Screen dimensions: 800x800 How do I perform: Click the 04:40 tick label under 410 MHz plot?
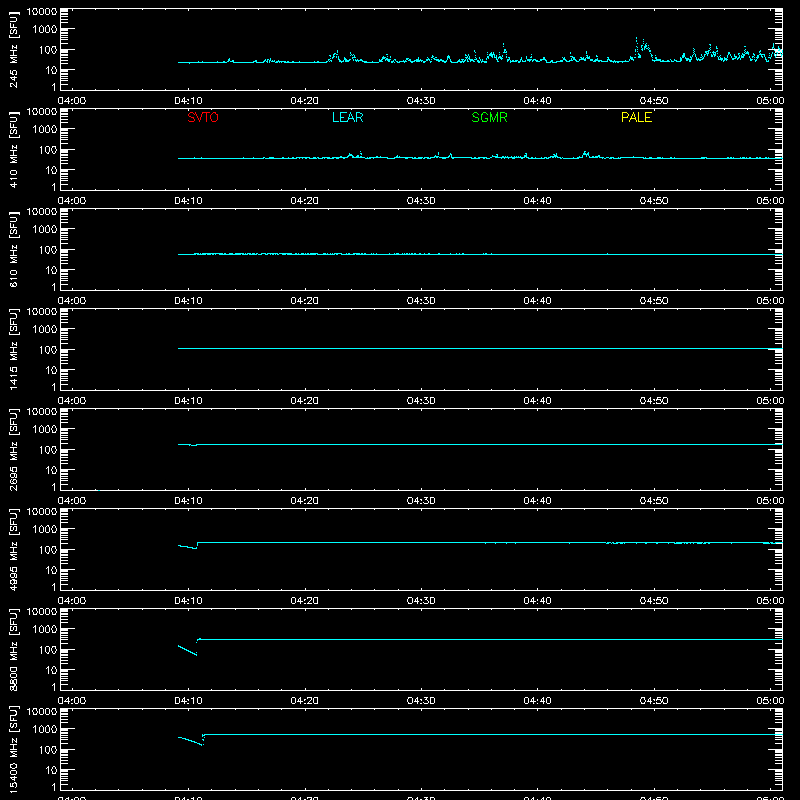coord(537,201)
